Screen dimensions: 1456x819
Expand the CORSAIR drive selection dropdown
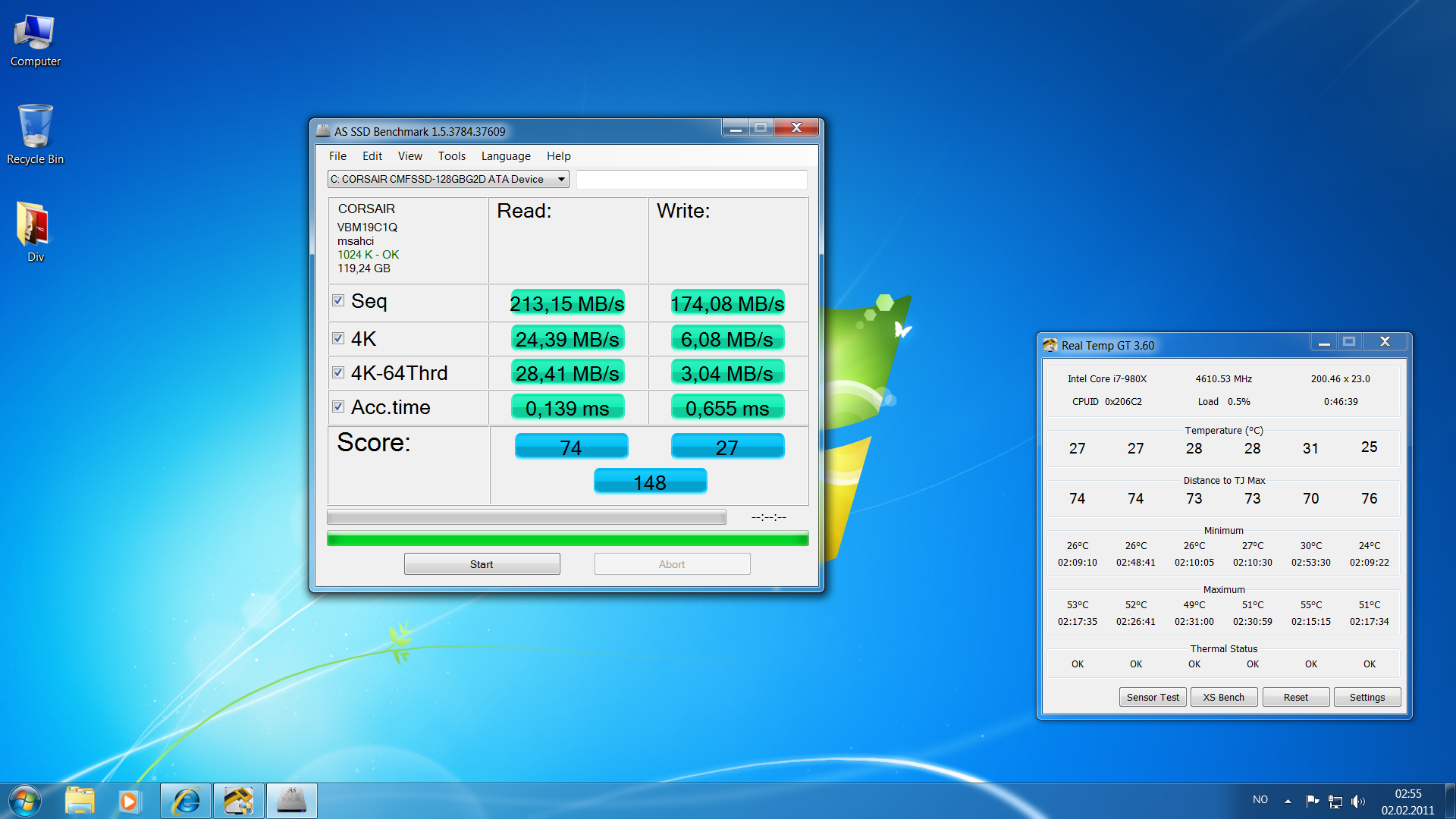448,179
